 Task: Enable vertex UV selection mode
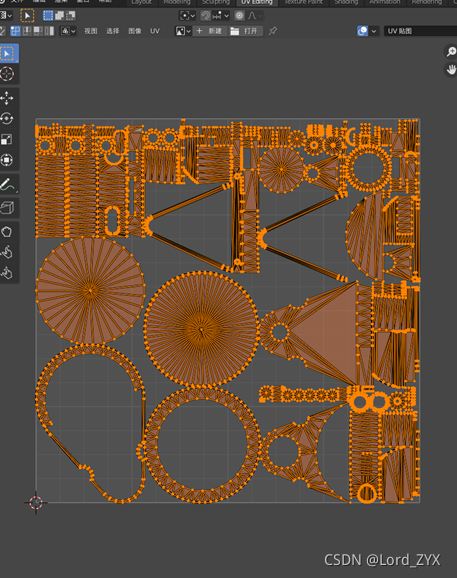tap(15, 31)
